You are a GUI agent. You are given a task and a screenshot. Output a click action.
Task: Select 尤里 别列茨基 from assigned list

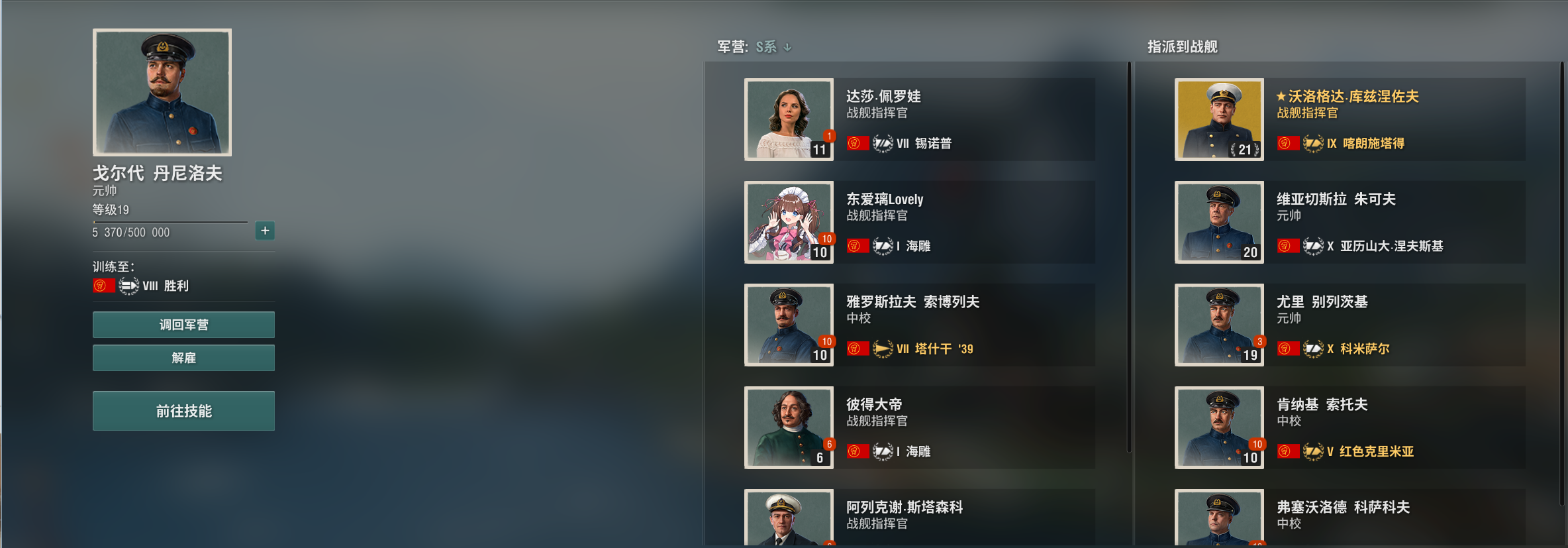click(1350, 325)
